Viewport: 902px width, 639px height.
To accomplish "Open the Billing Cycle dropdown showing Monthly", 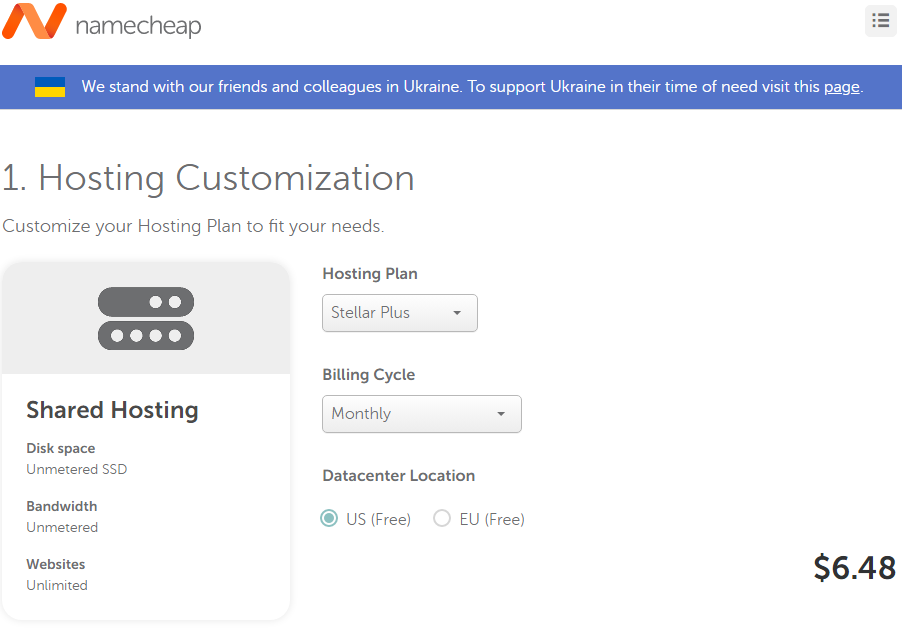I will pyautogui.click(x=422, y=414).
